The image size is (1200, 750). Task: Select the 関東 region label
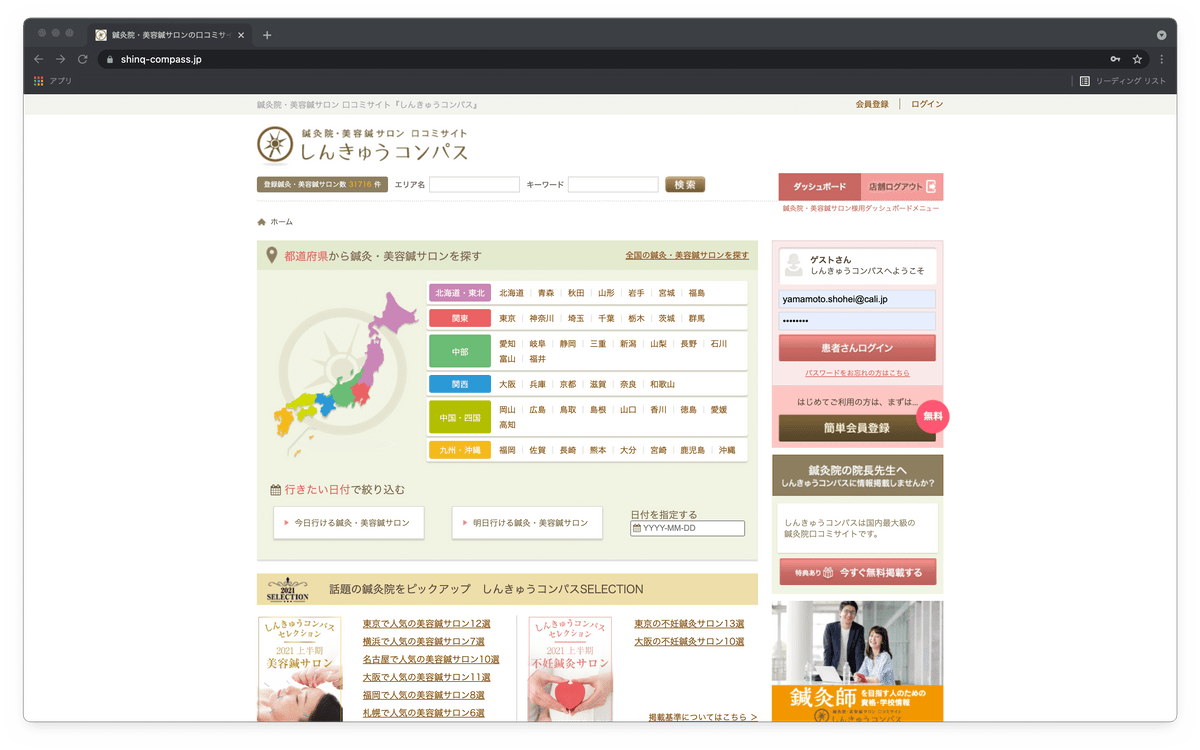coord(460,318)
